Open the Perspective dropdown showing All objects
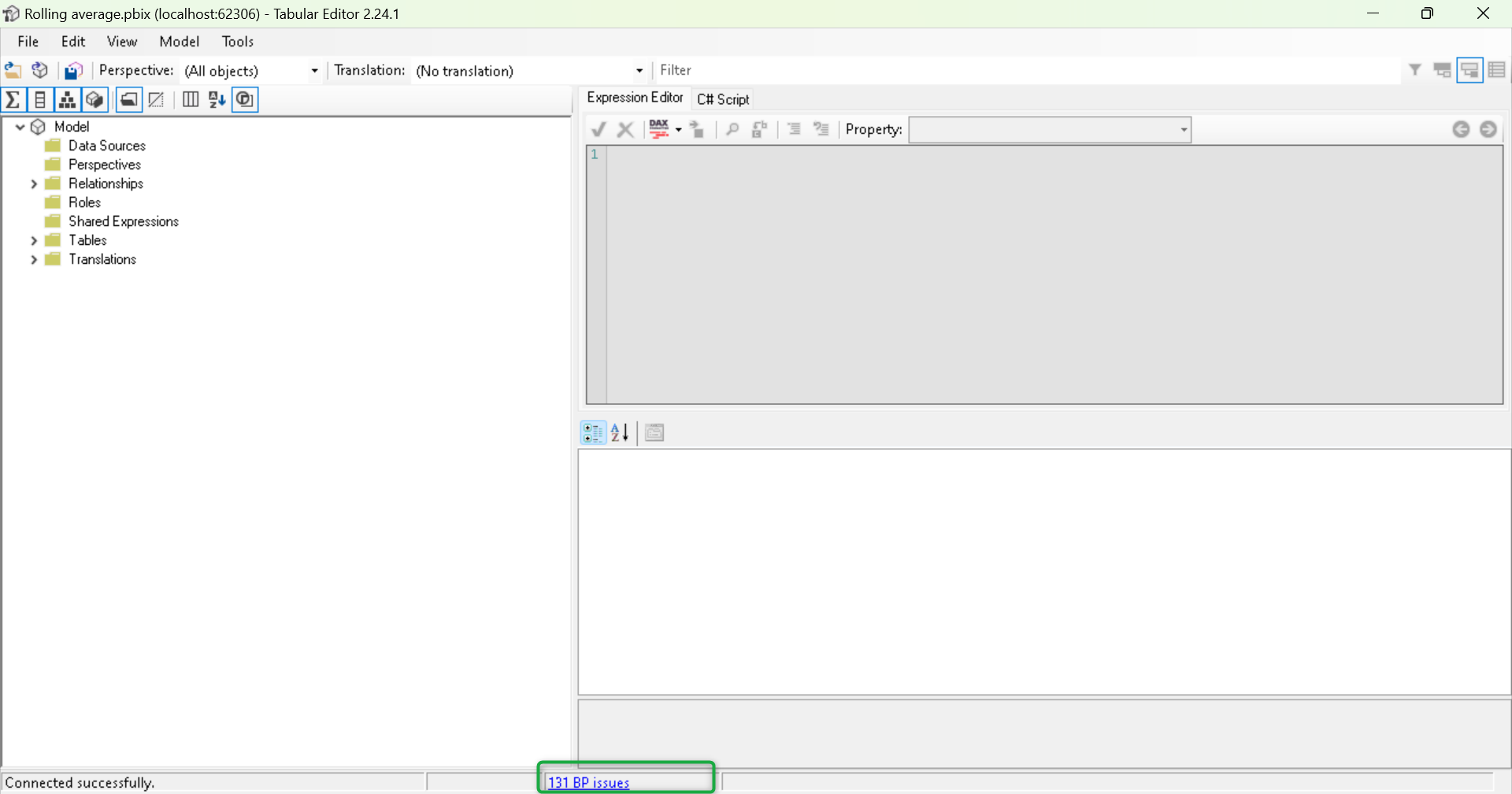This screenshot has width=1512, height=794. [313, 71]
